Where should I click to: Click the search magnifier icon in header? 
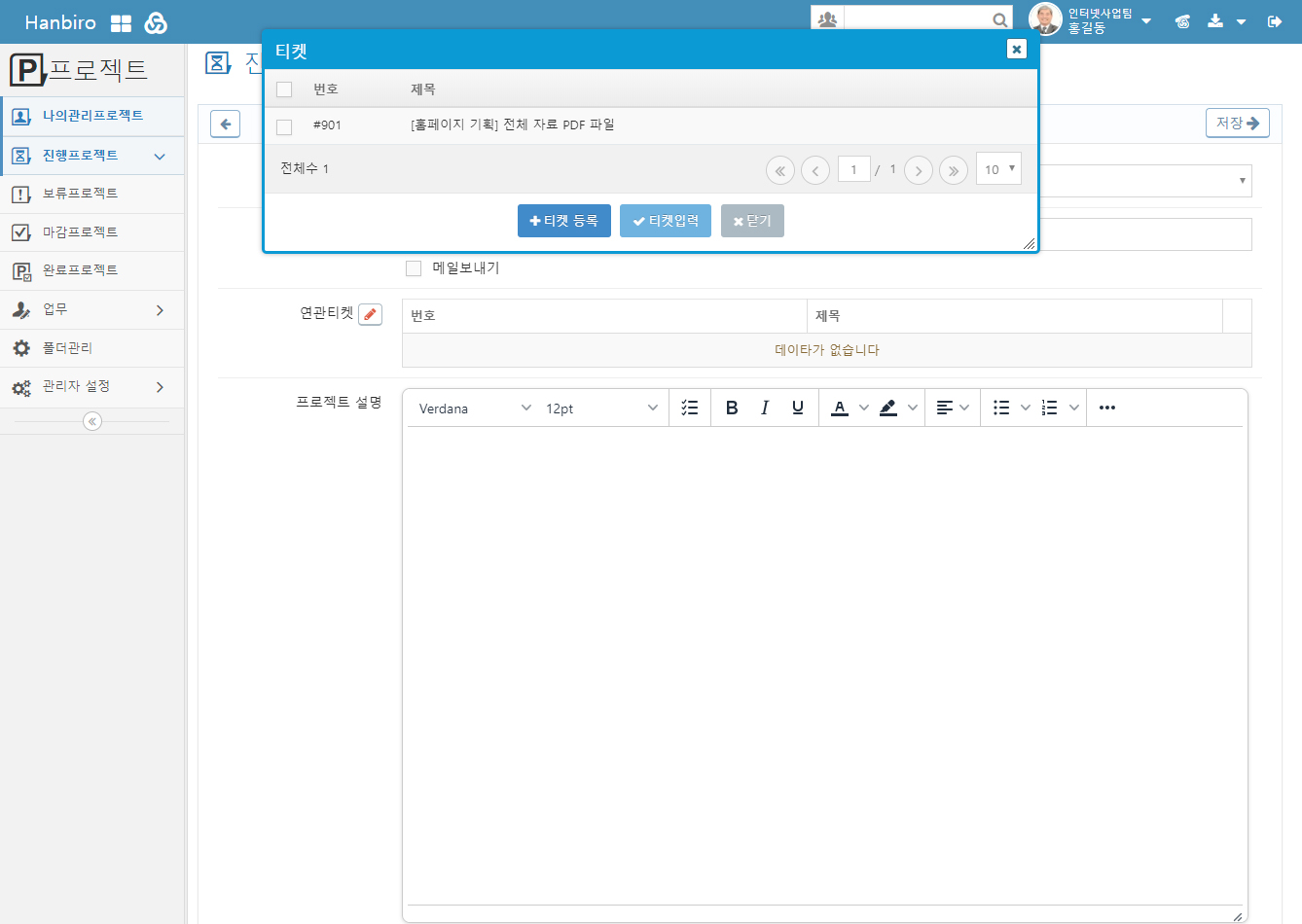tap(999, 19)
